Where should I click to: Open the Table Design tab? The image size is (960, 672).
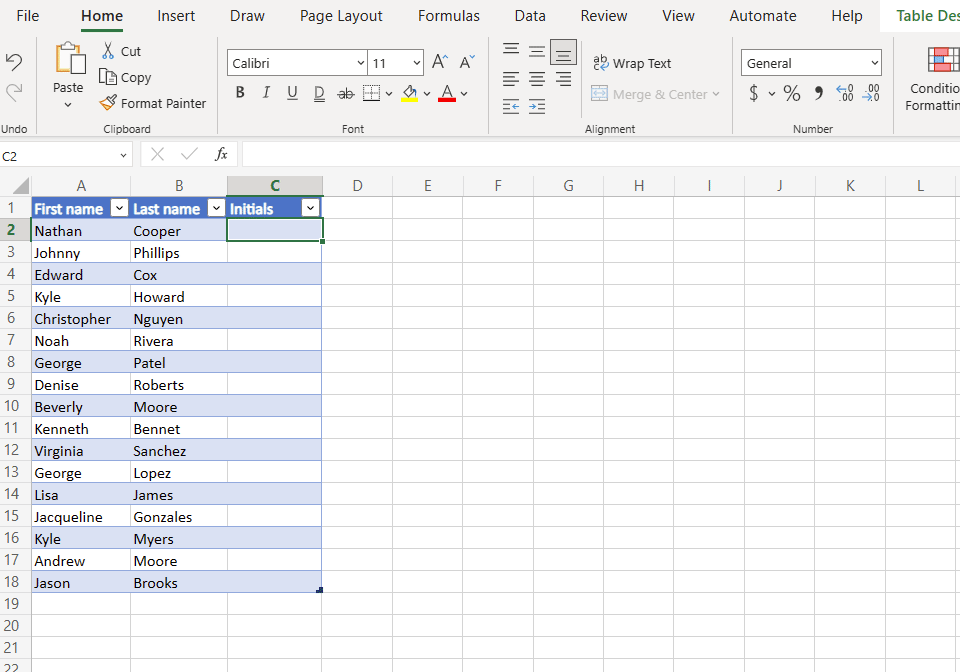(x=931, y=16)
